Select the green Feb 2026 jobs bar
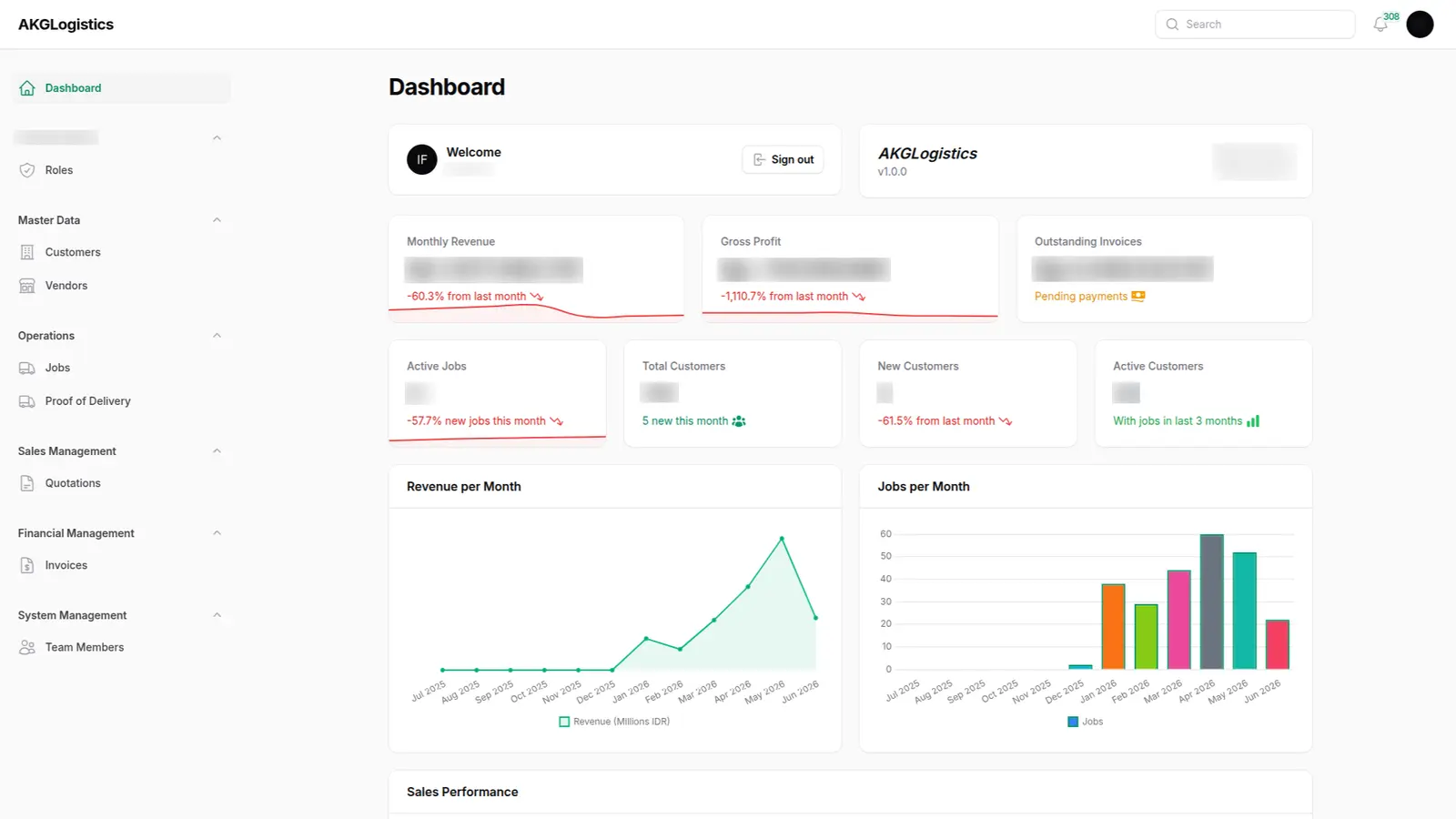This screenshot has height=819, width=1456. click(x=1146, y=637)
